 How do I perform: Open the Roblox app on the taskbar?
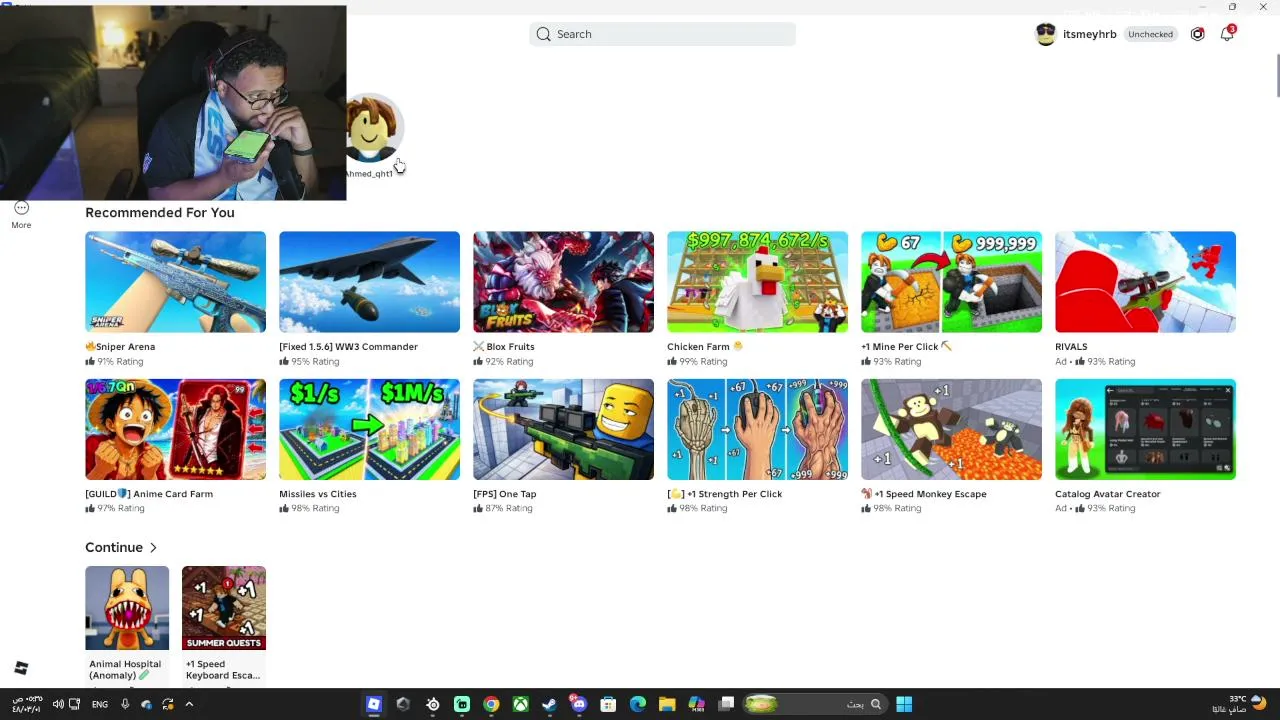coord(374,704)
